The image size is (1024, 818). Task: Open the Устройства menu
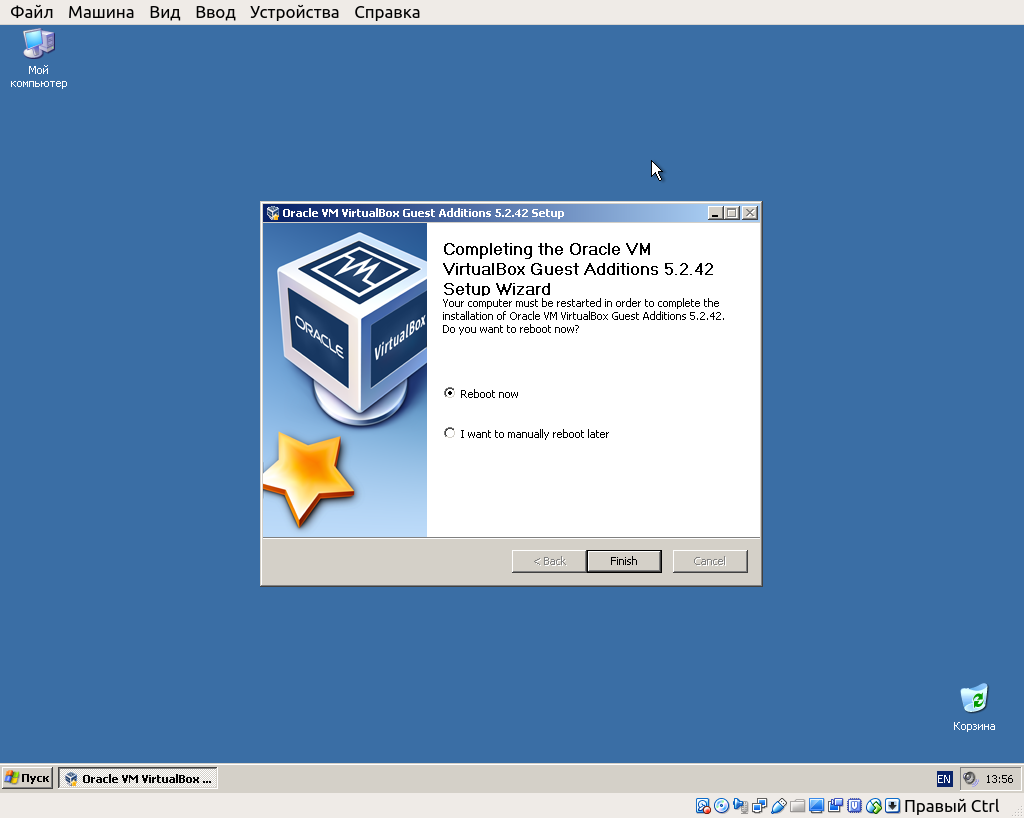coord(295,12)
